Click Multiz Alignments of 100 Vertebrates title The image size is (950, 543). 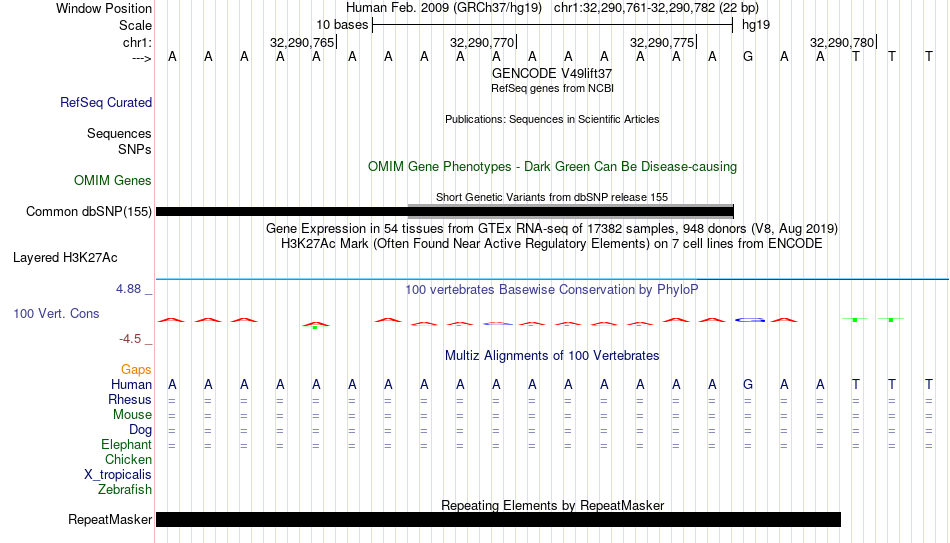click(x=552, y=356)
